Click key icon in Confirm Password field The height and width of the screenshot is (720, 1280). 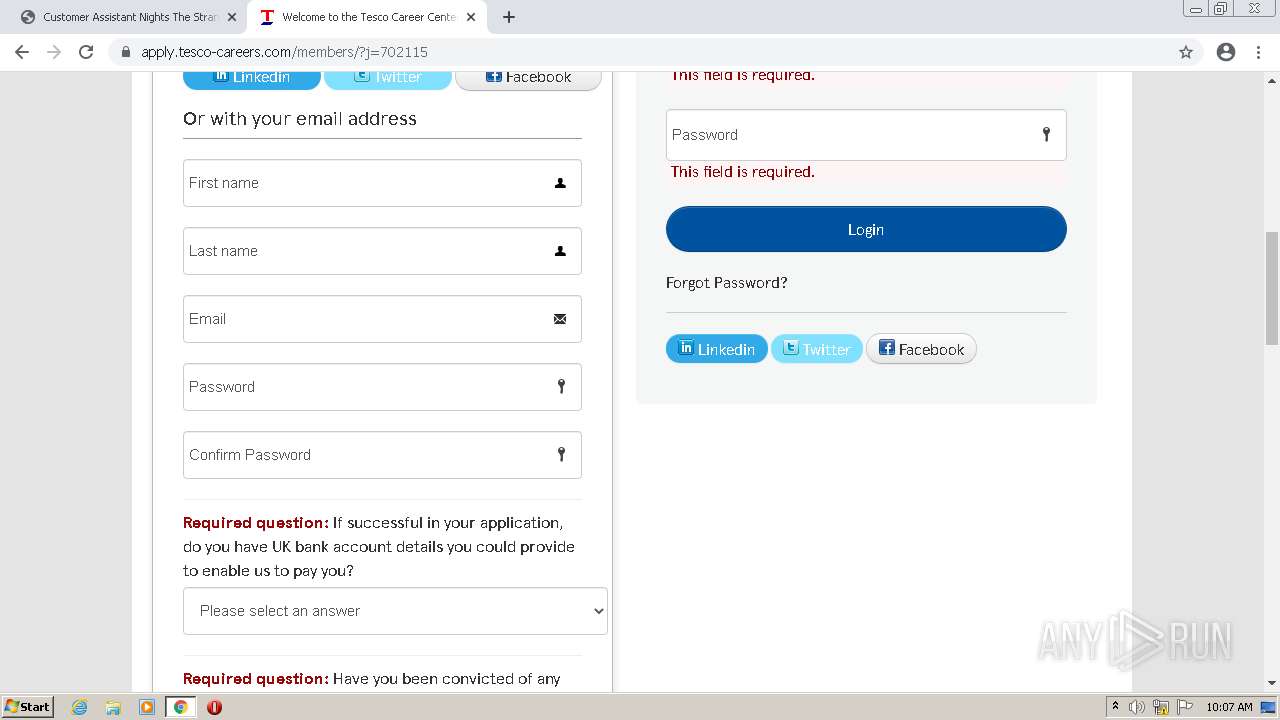click(561, 455)
